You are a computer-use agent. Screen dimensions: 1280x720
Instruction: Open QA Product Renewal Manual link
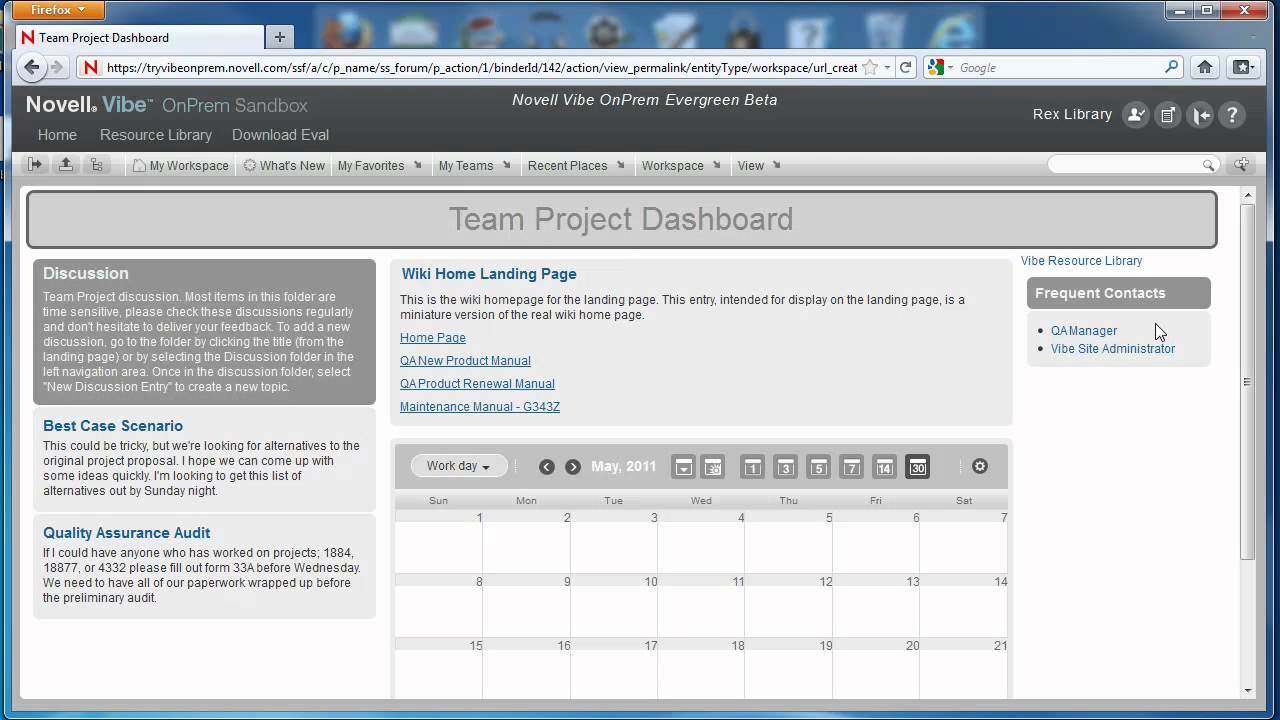coord(477,384)
